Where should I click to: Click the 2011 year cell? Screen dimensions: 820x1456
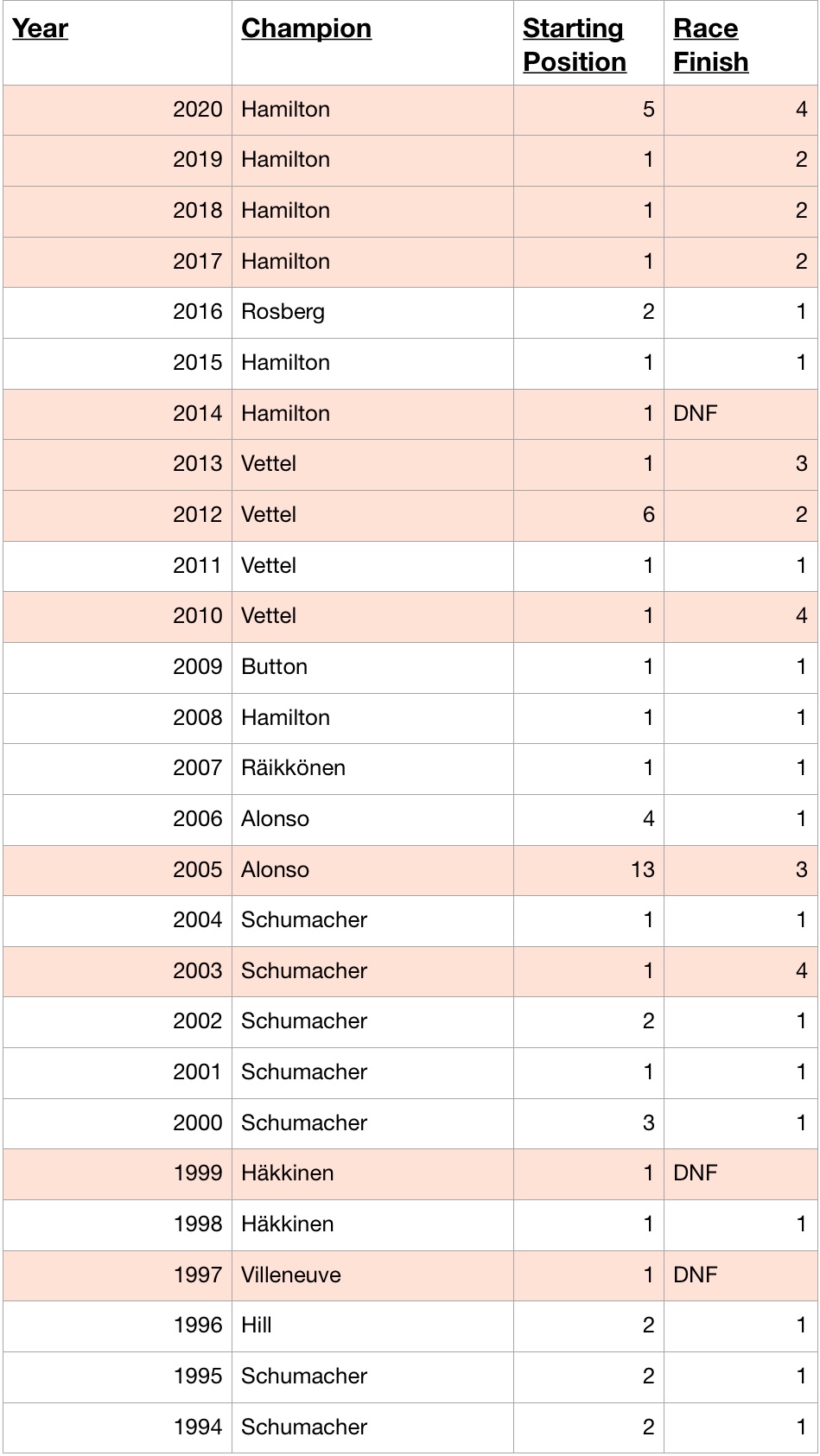point(197,566)
